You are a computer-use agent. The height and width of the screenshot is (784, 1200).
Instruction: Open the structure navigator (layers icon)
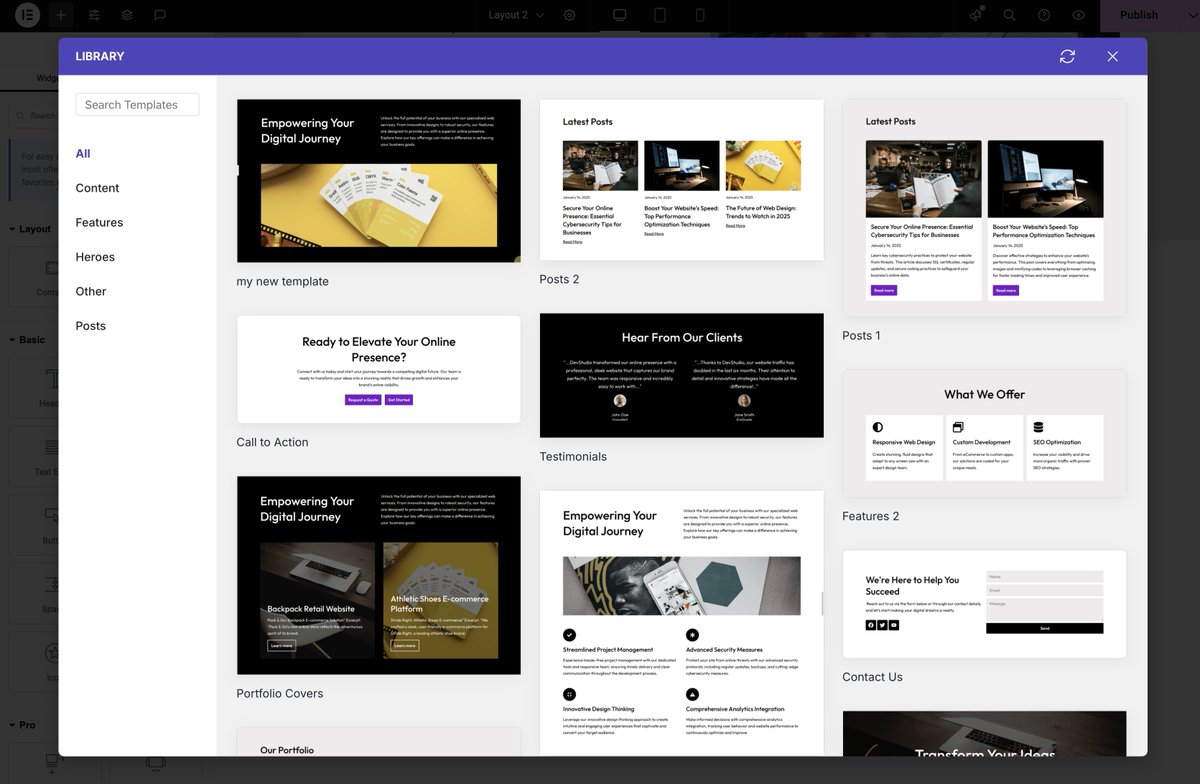point(125,15)
